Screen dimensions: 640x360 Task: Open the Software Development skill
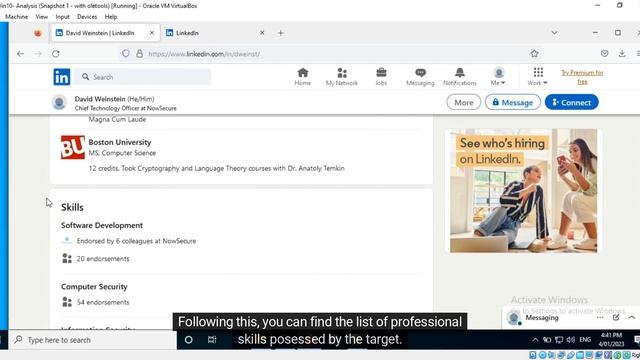point(102,225)
